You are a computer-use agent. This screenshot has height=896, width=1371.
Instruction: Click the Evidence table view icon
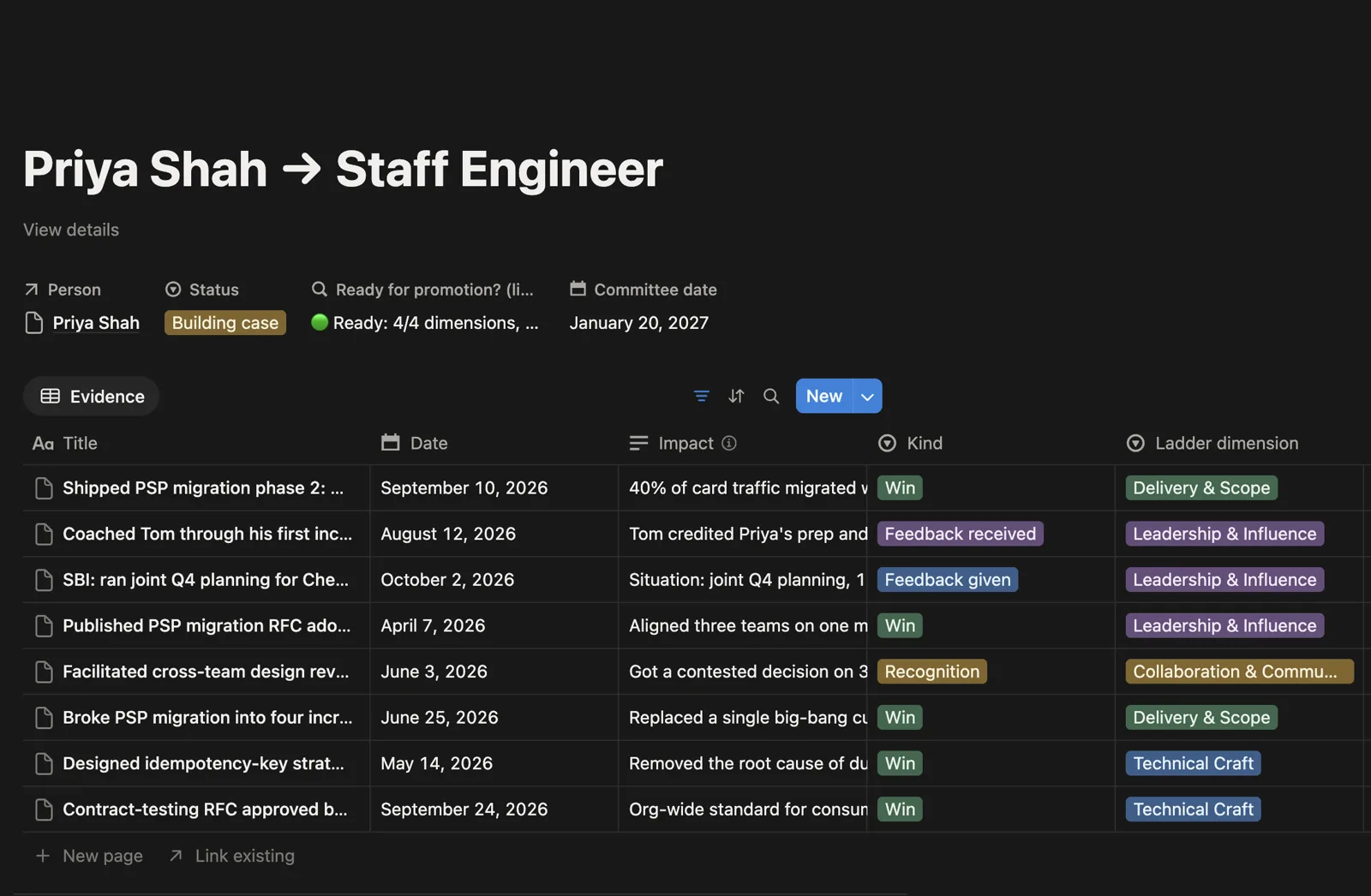pyautogui.click(x=51, y=397)
